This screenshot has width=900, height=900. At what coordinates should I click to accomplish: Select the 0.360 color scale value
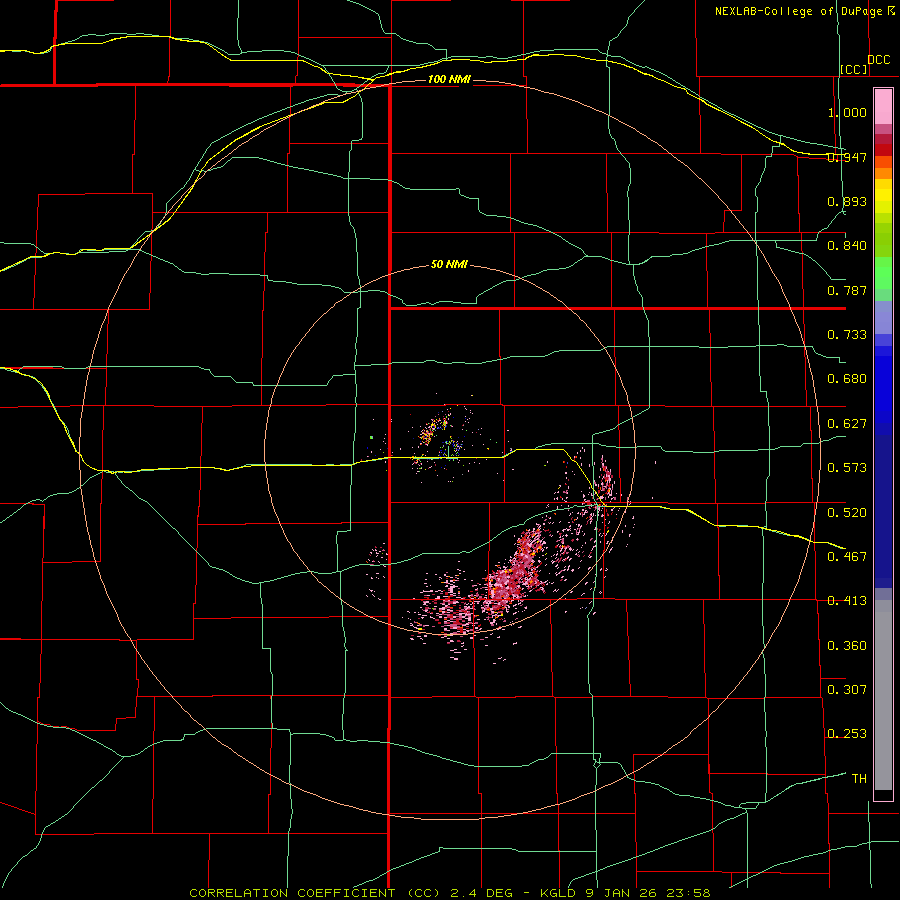847,646
